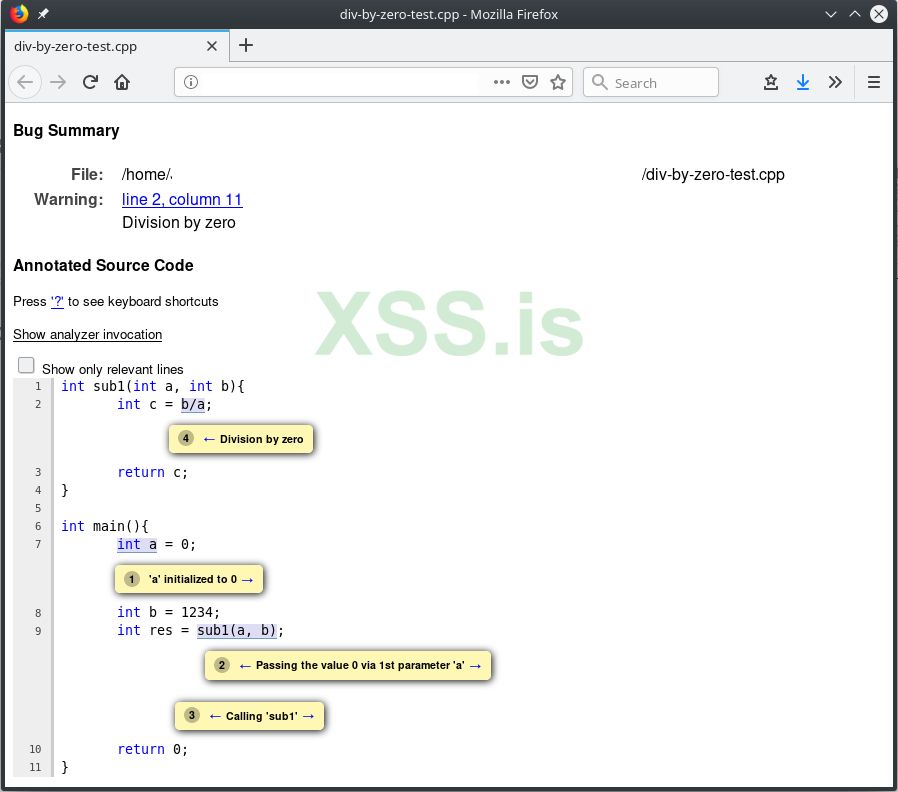The image size is (898, 792).
Task: Click the 'Bug Summary' heading
Action: [66, 131]
